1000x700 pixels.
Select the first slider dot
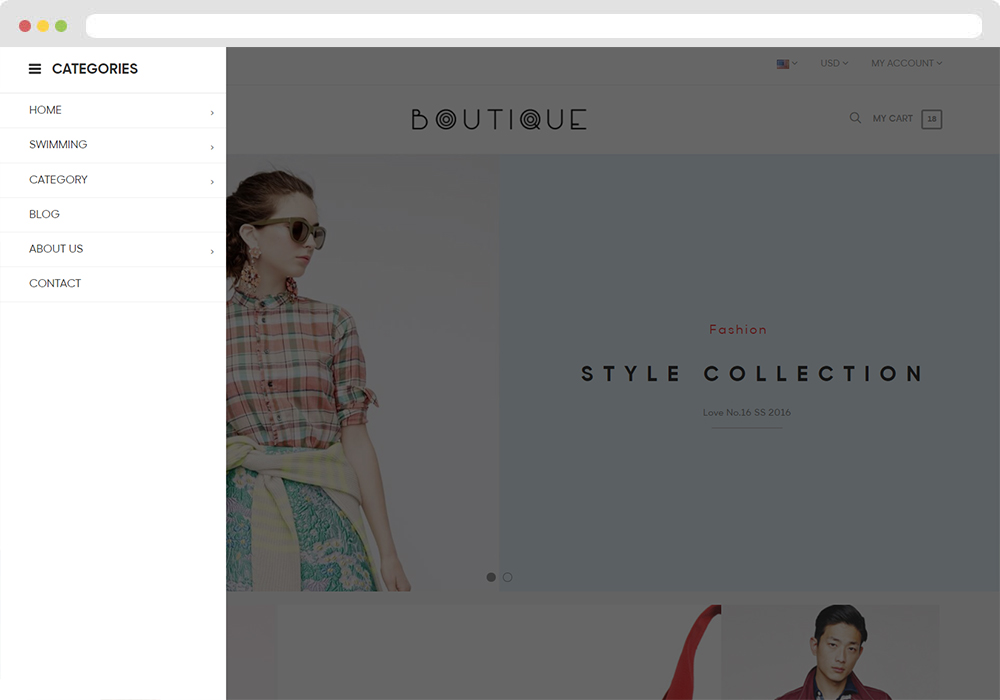tap(491, 577)
